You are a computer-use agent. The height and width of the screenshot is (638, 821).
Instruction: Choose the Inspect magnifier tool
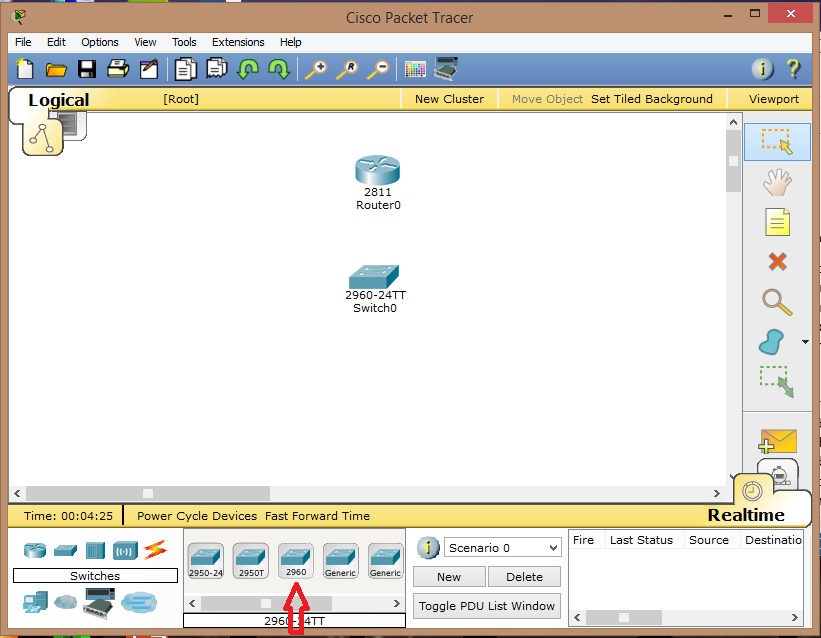(x=777, y=302)
